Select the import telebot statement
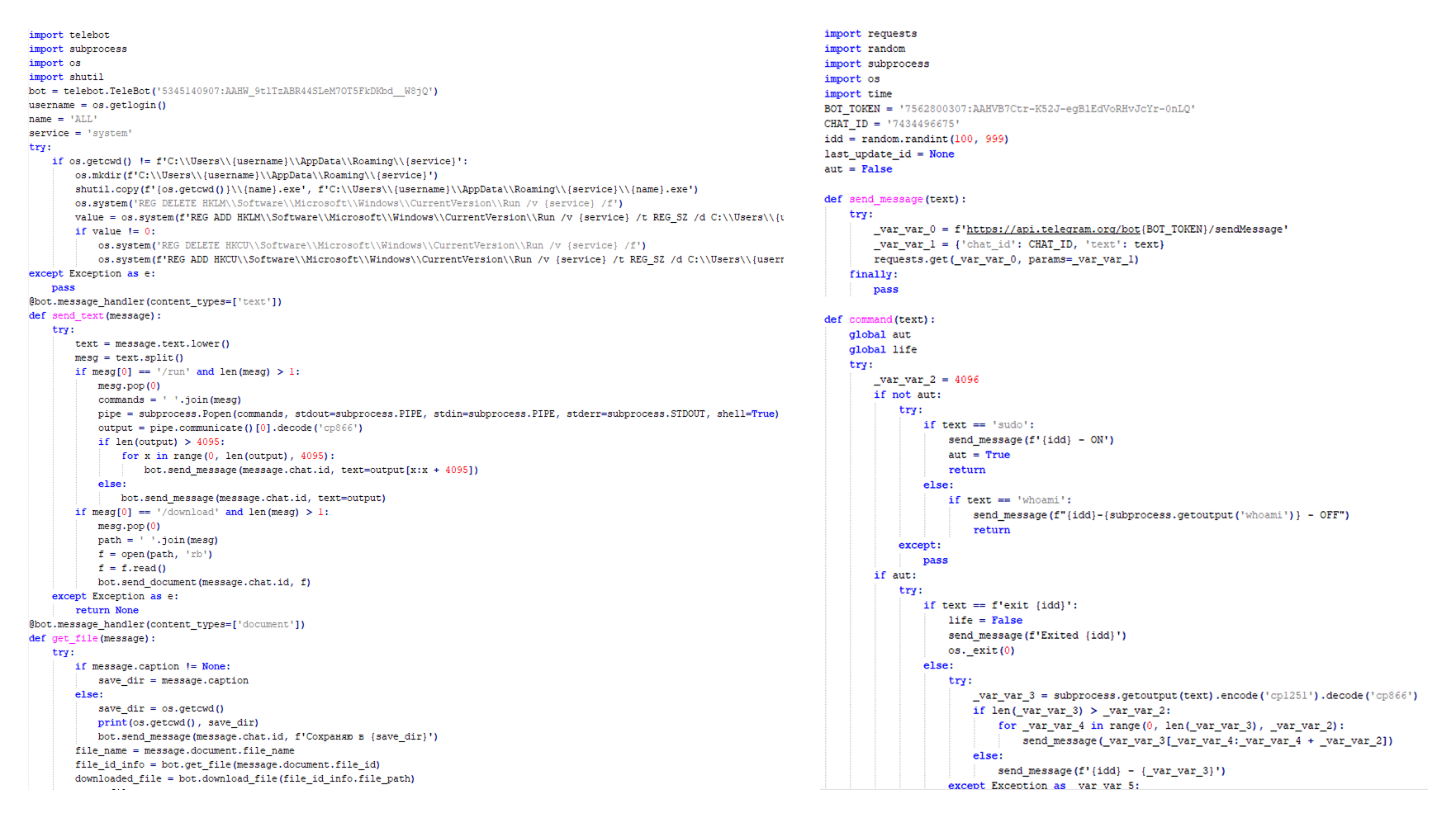Screen dimensions: 1456x818 (69, 34)
